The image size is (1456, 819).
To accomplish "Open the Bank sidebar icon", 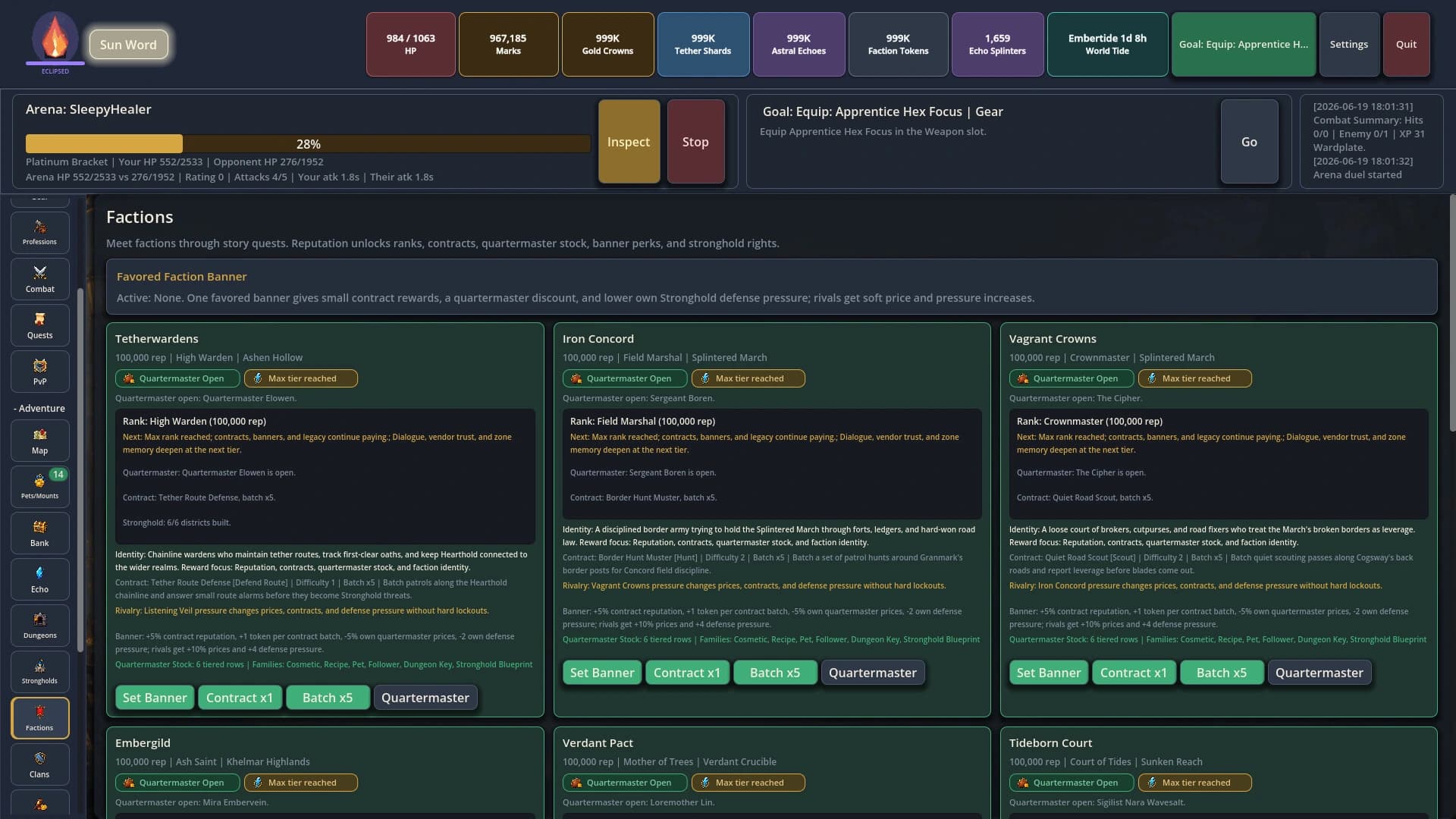I will (39, 533).
